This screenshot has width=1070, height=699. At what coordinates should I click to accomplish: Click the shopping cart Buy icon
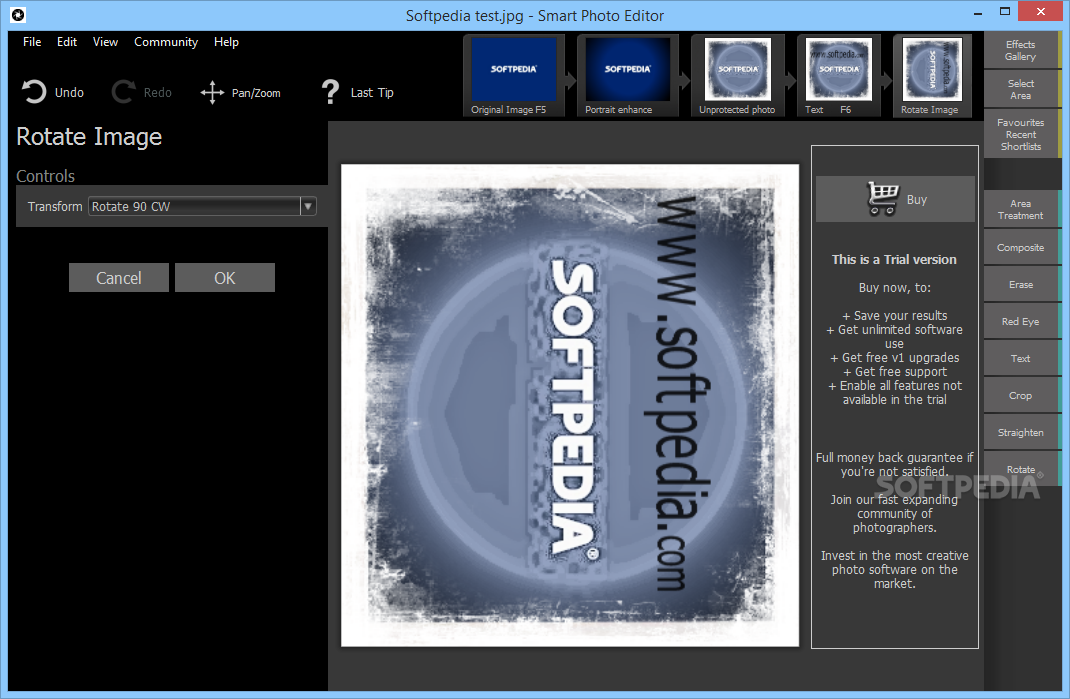[x=882, y=199]
